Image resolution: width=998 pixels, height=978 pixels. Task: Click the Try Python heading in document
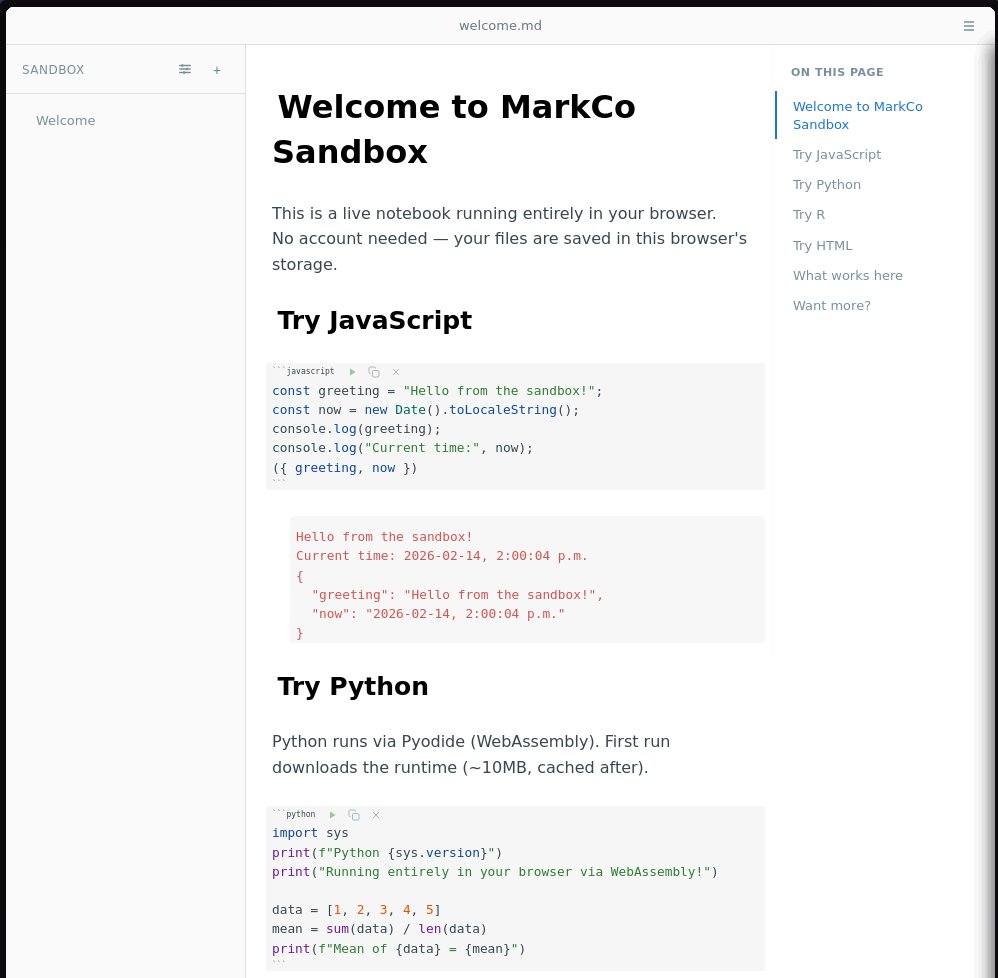click(352, 686)
